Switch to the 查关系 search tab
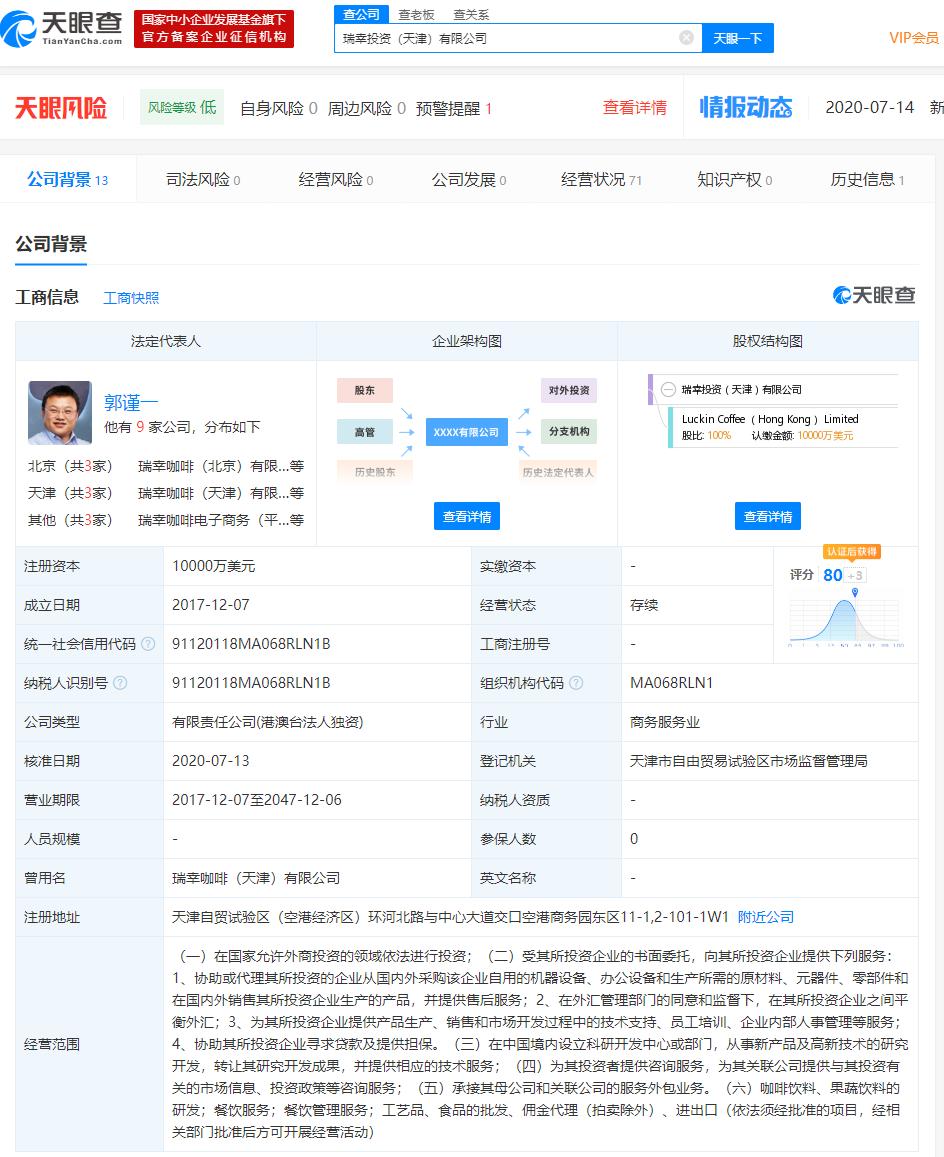Screen dimensions: 944x1157 point(471,15)
